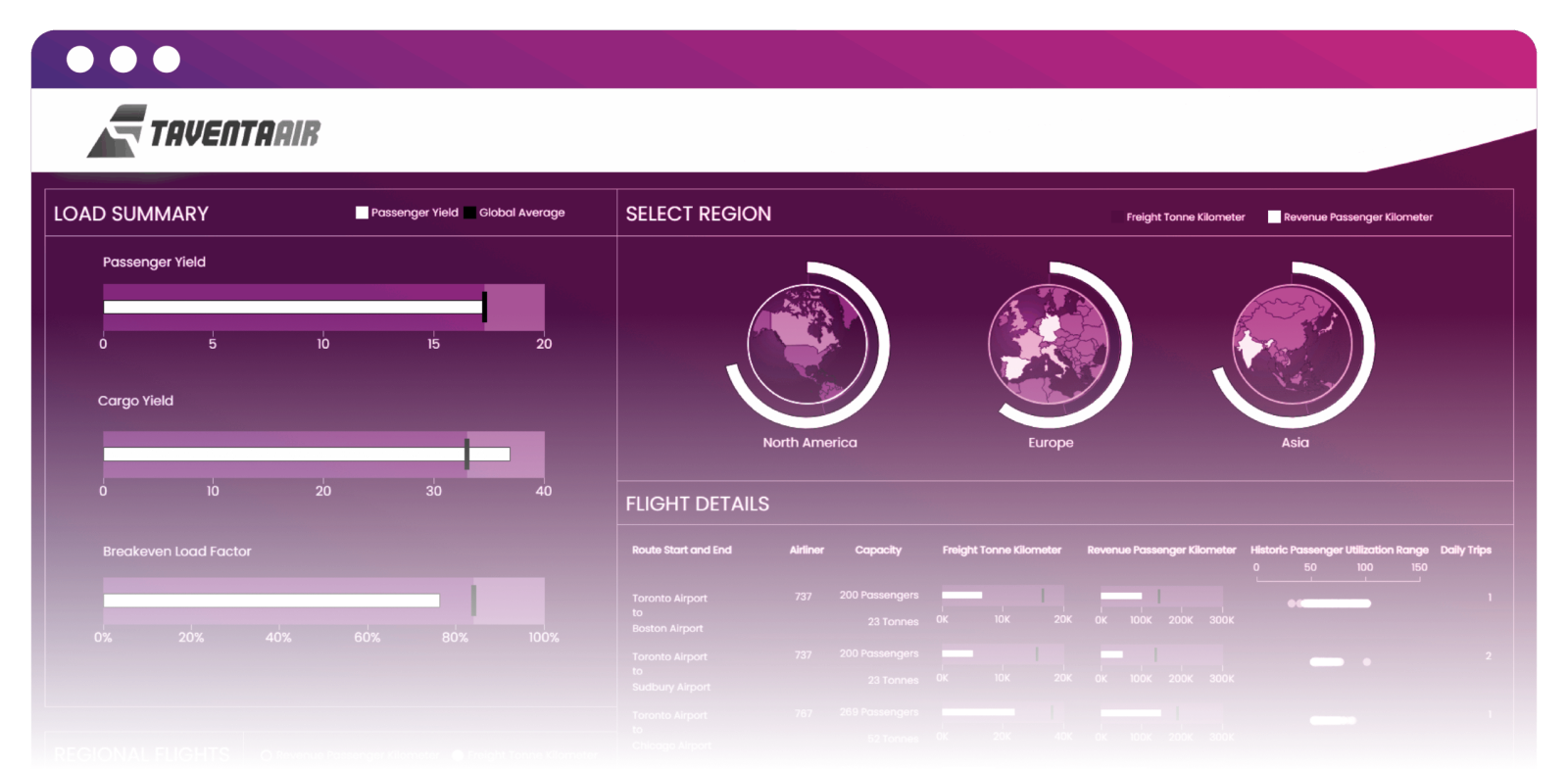Click the Route Start and End column header
1568x771 pixels.
tap(681, 551)
